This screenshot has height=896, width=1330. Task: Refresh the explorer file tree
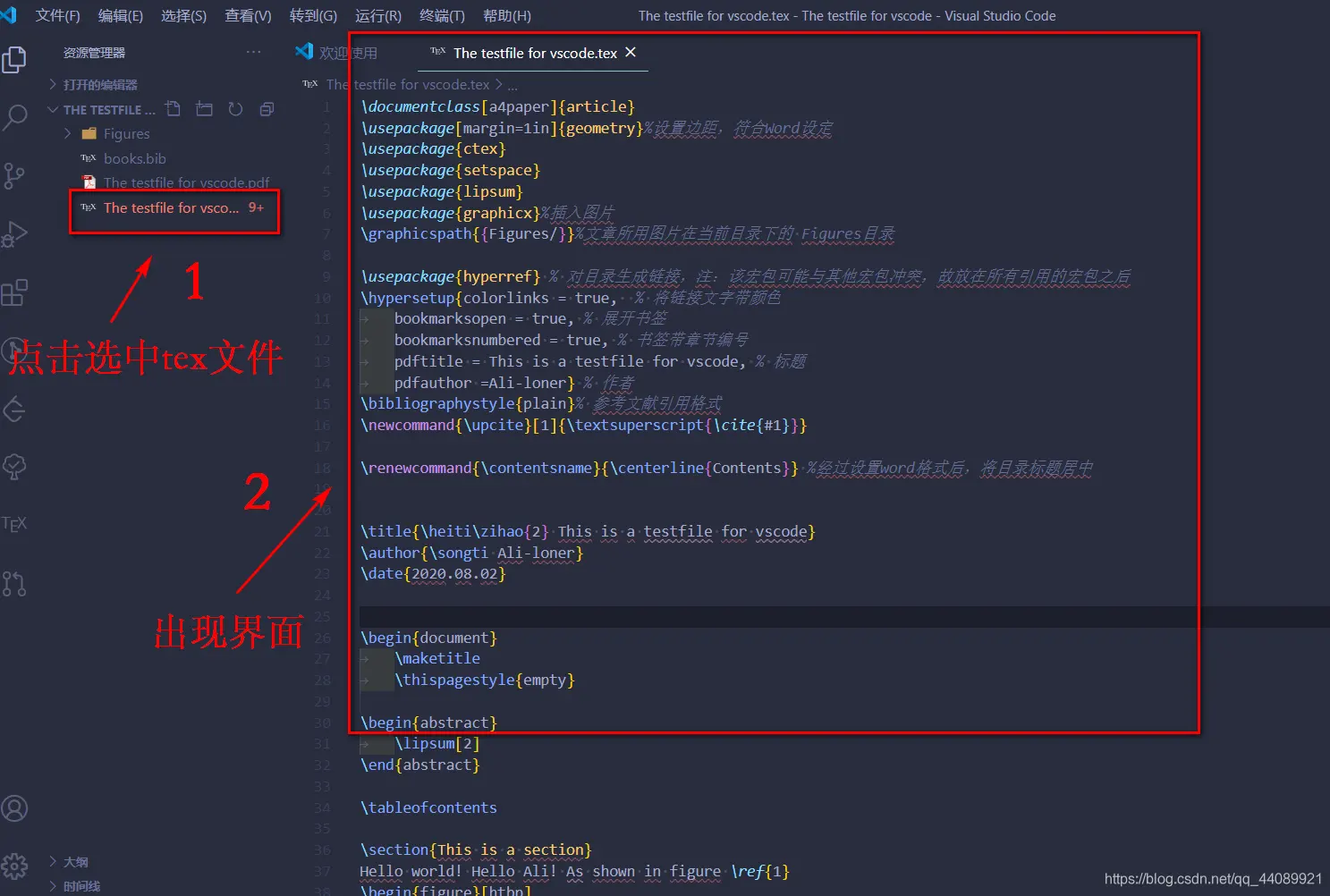click(235, 109)
